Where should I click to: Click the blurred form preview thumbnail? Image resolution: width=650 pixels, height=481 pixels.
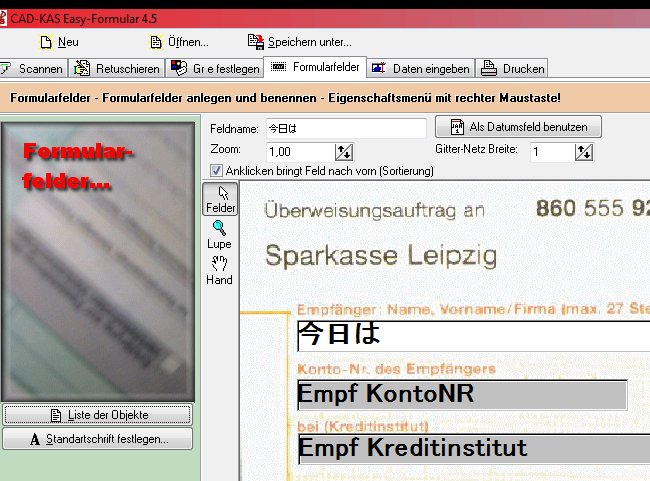(x=97, y=260)
